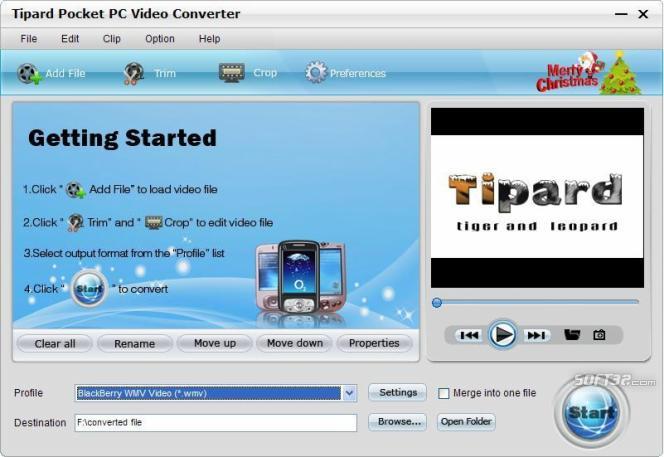Click Start icon in step 4
Screen dimensions: 664x457
[89, 289]
